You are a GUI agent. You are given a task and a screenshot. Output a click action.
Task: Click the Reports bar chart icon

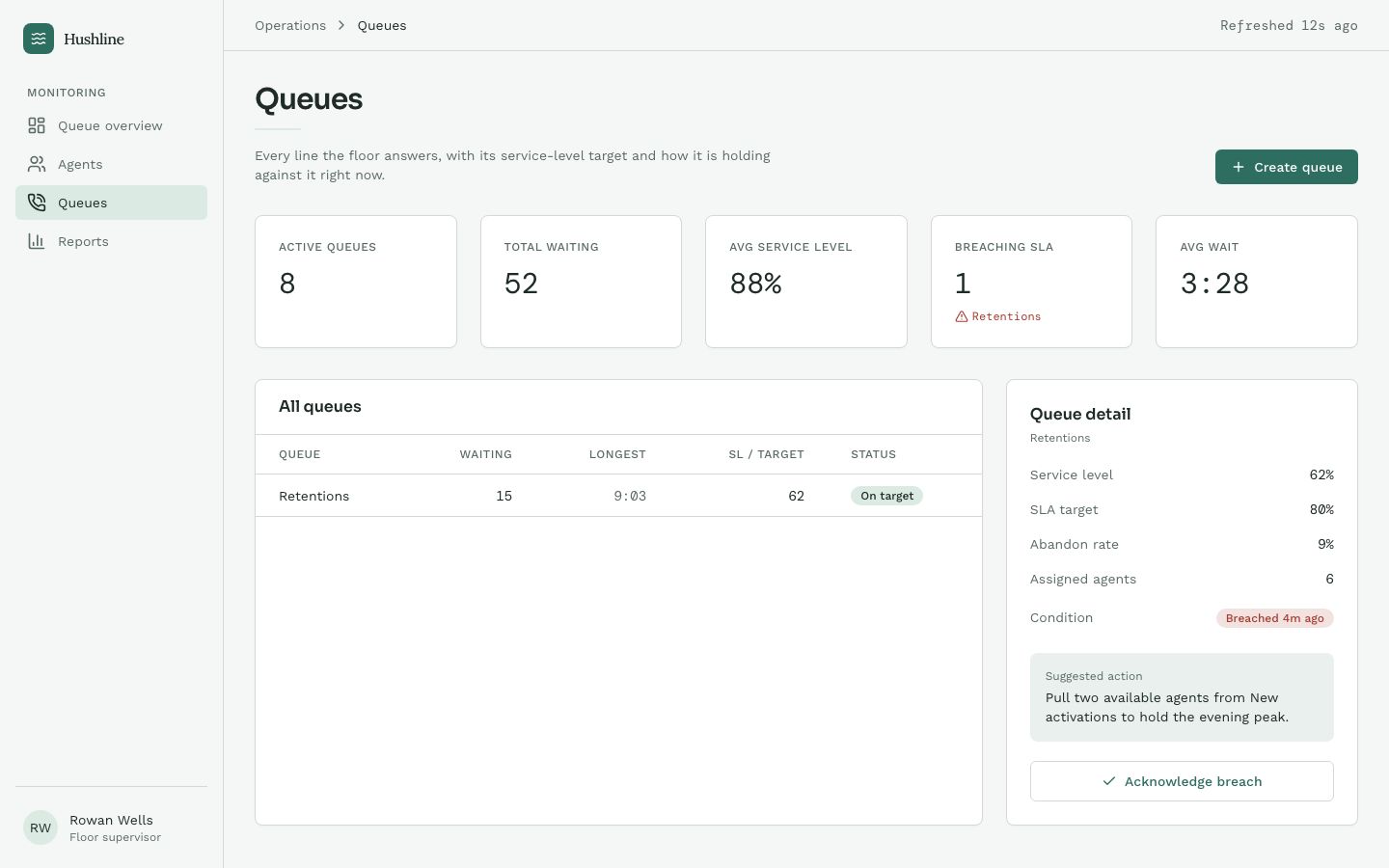pos(37,241)
